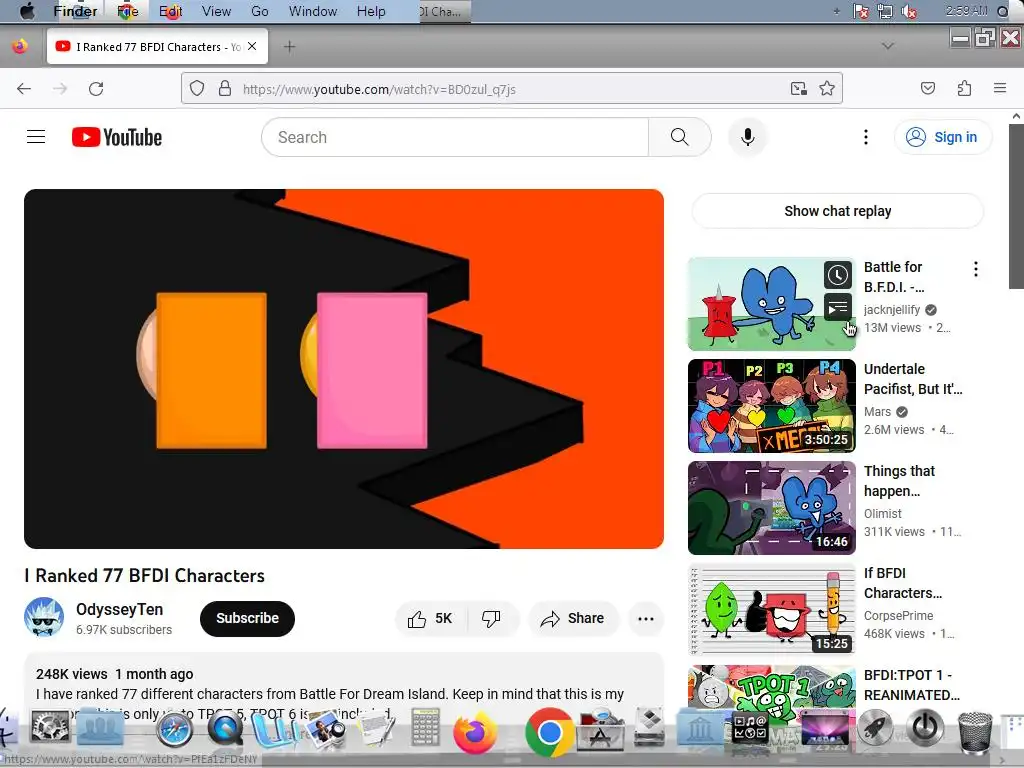
Task: Open Things that happen video thumbnail
Action: pyautogui.click(x=772, y=507)
